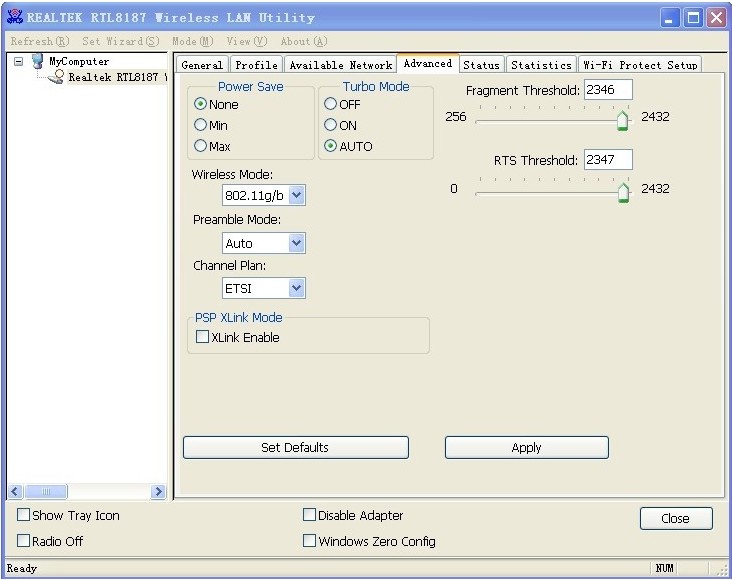This screenshot has width=732, height=580.
Task: Click the tree panel scroll left arrow
Action: coord(15,491)
